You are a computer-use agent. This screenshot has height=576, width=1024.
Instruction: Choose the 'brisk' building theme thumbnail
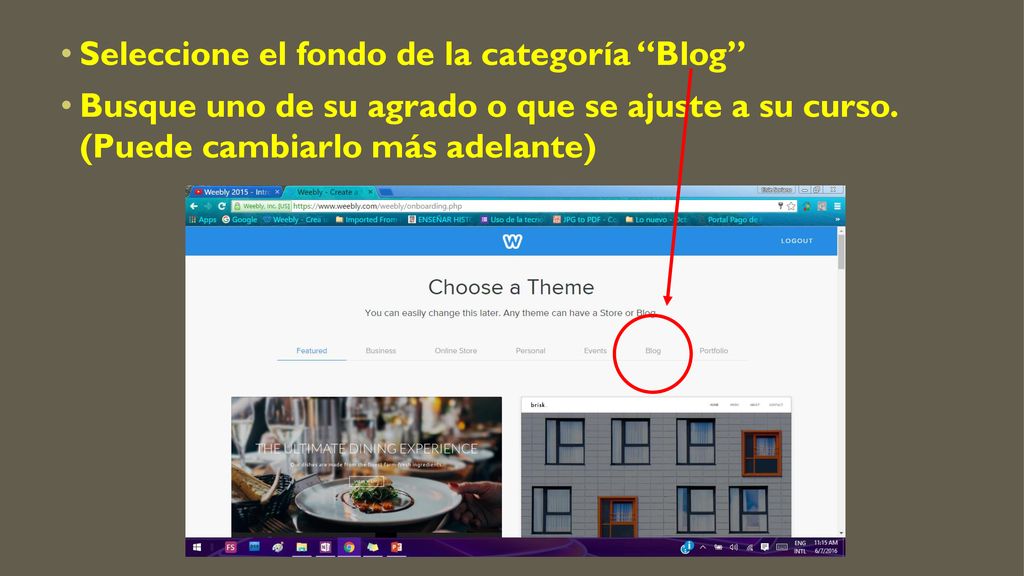656,466
